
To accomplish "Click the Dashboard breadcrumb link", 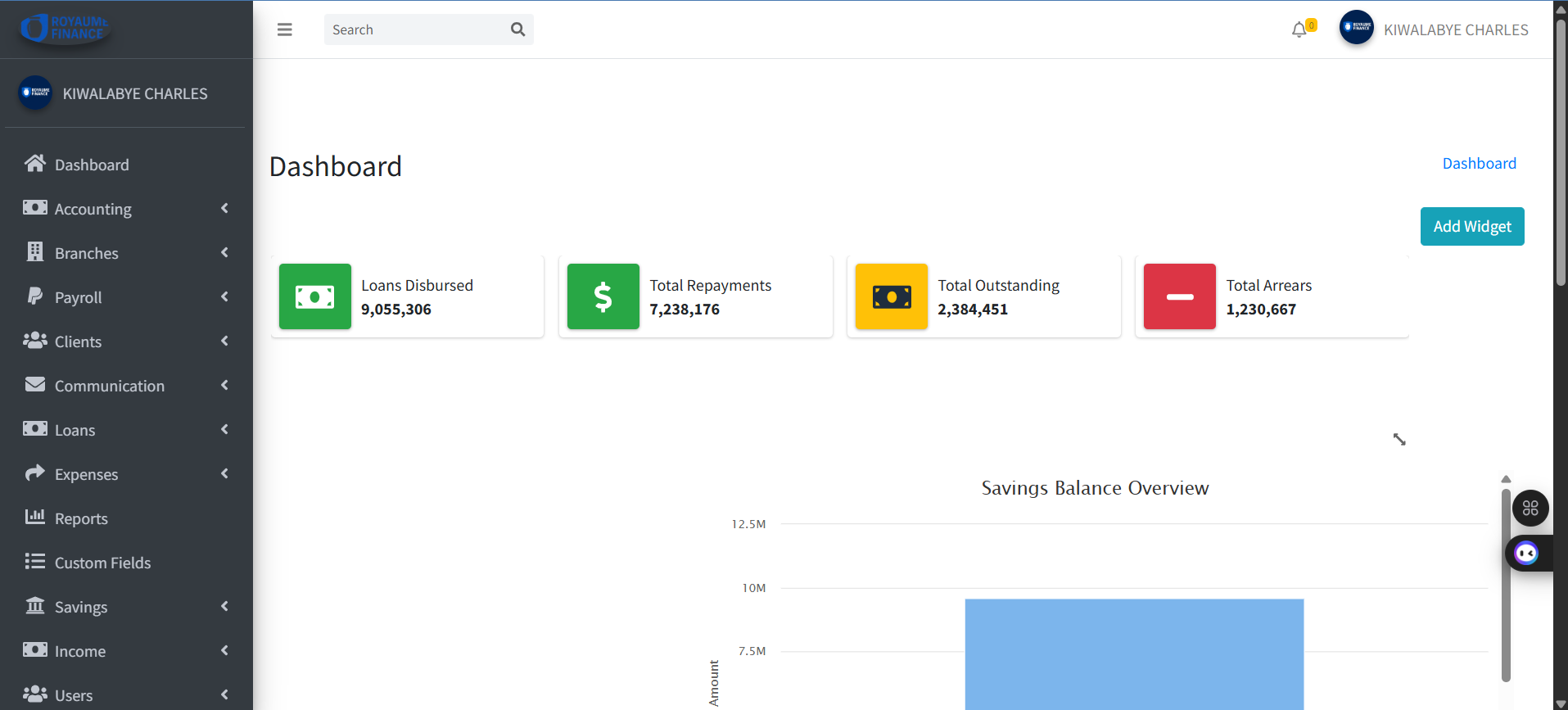I will point(1479,164).
